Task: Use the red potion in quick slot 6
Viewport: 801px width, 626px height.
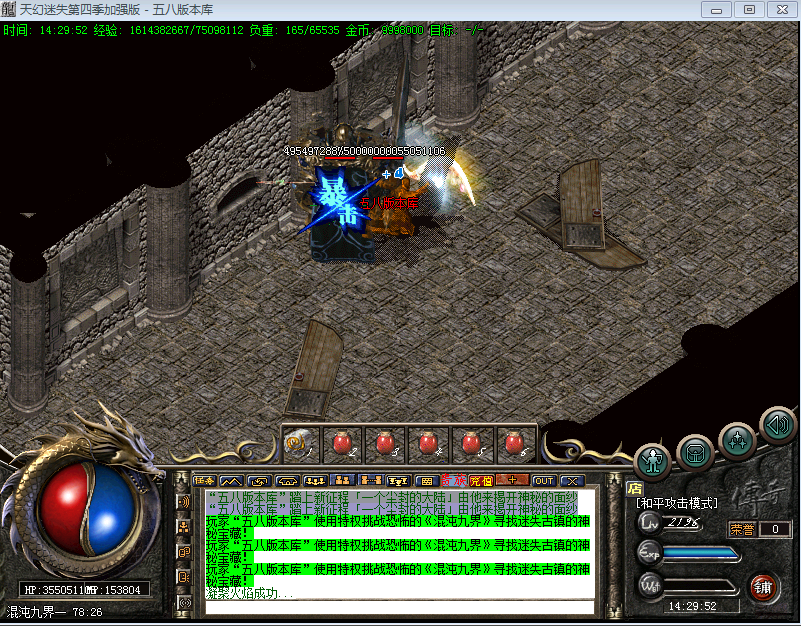Action: coord(514,443)
